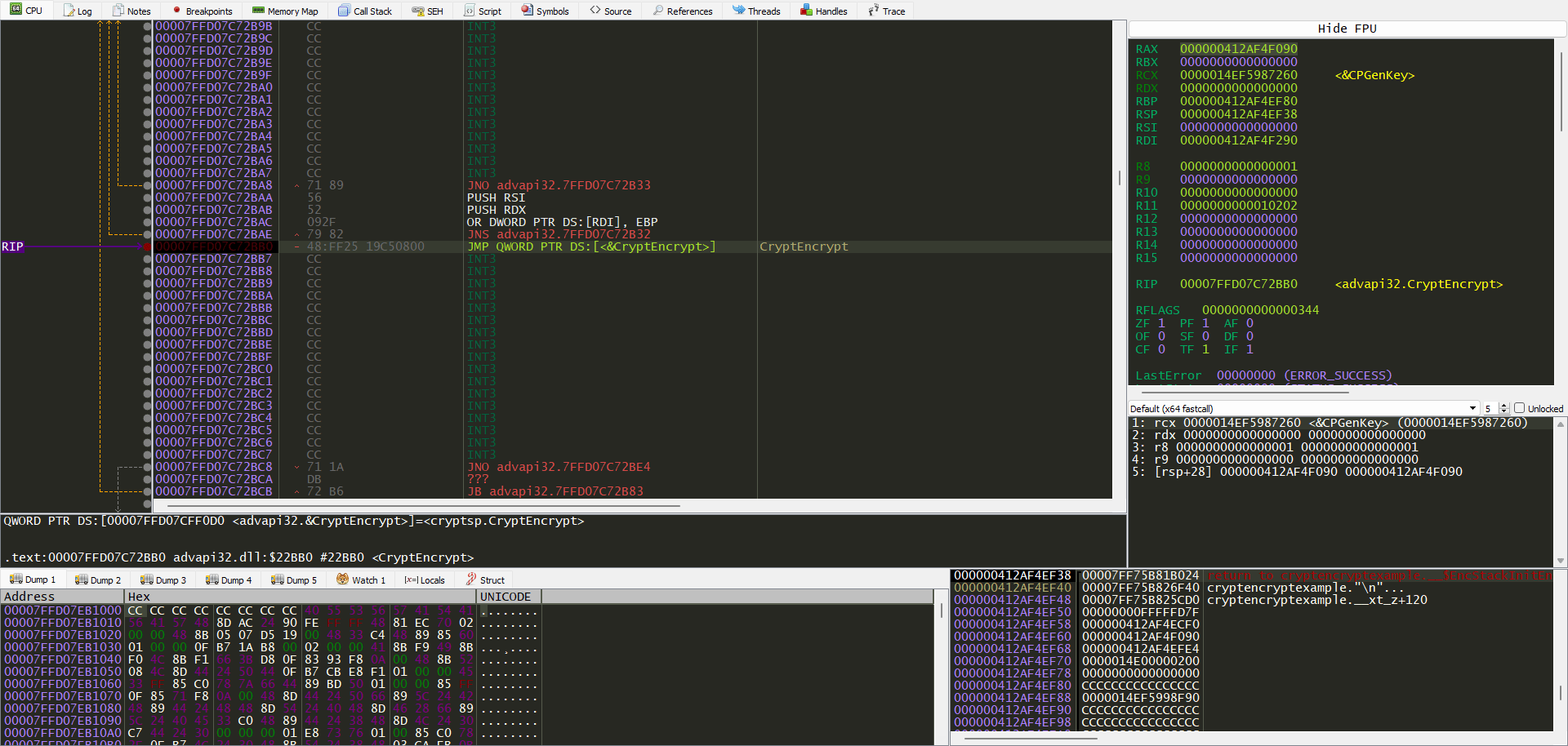Open the Trace tab
This screenshot has width=1568, height=746.
point(887,11)
